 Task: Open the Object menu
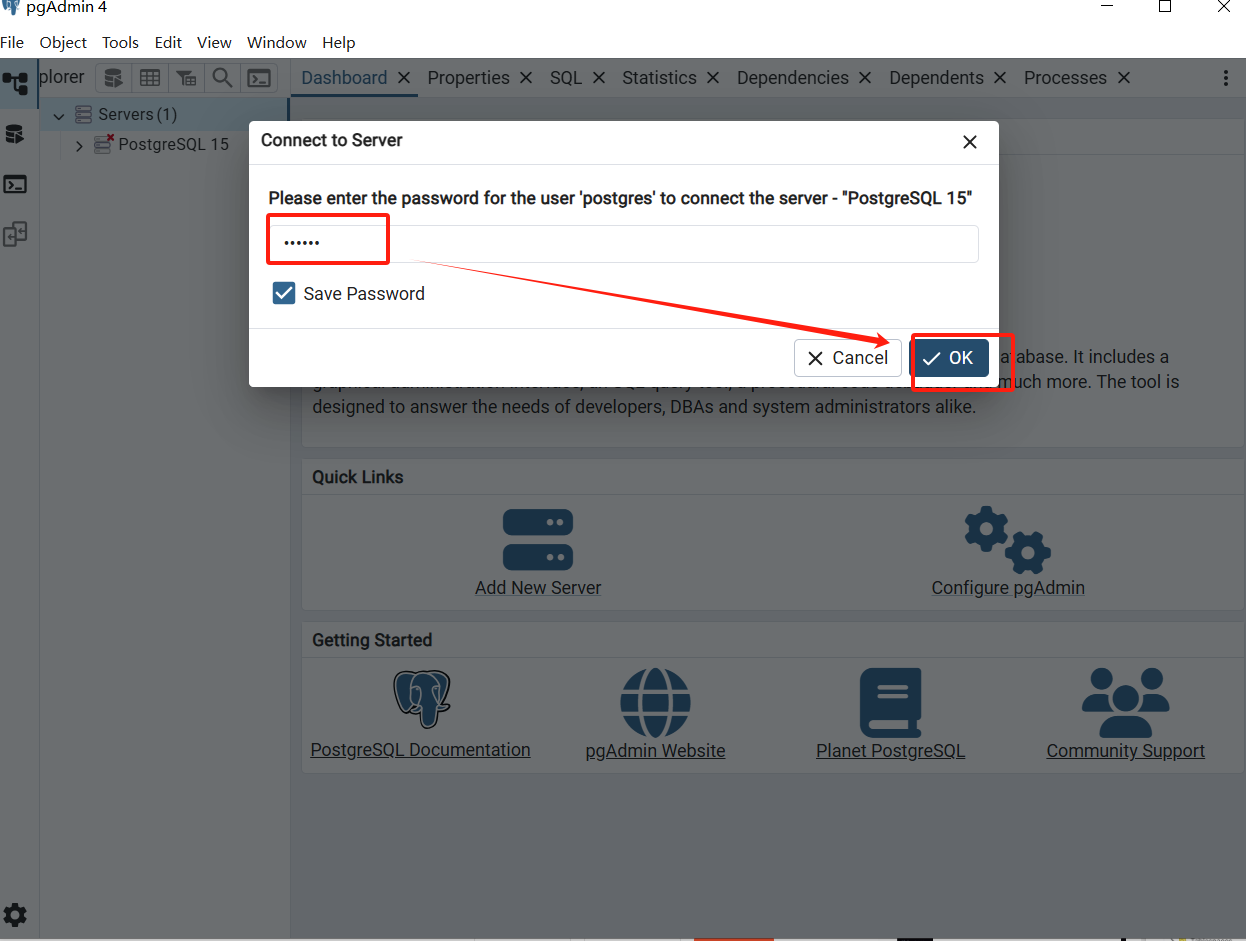tap(63, 42)
